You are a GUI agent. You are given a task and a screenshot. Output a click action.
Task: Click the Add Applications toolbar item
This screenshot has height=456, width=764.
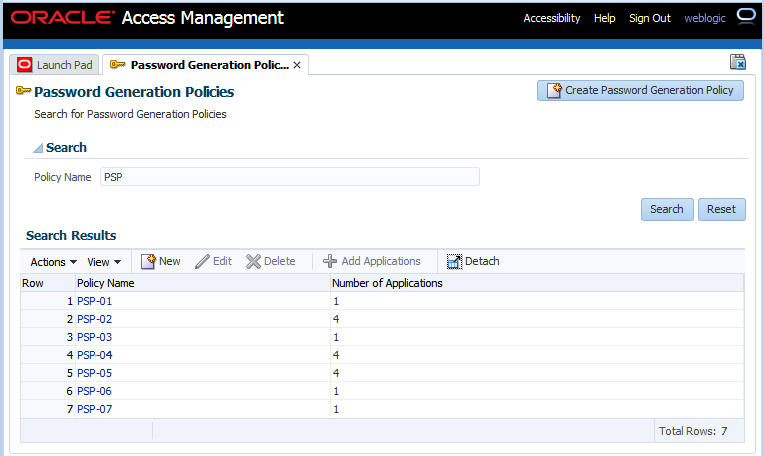(372, 261)
